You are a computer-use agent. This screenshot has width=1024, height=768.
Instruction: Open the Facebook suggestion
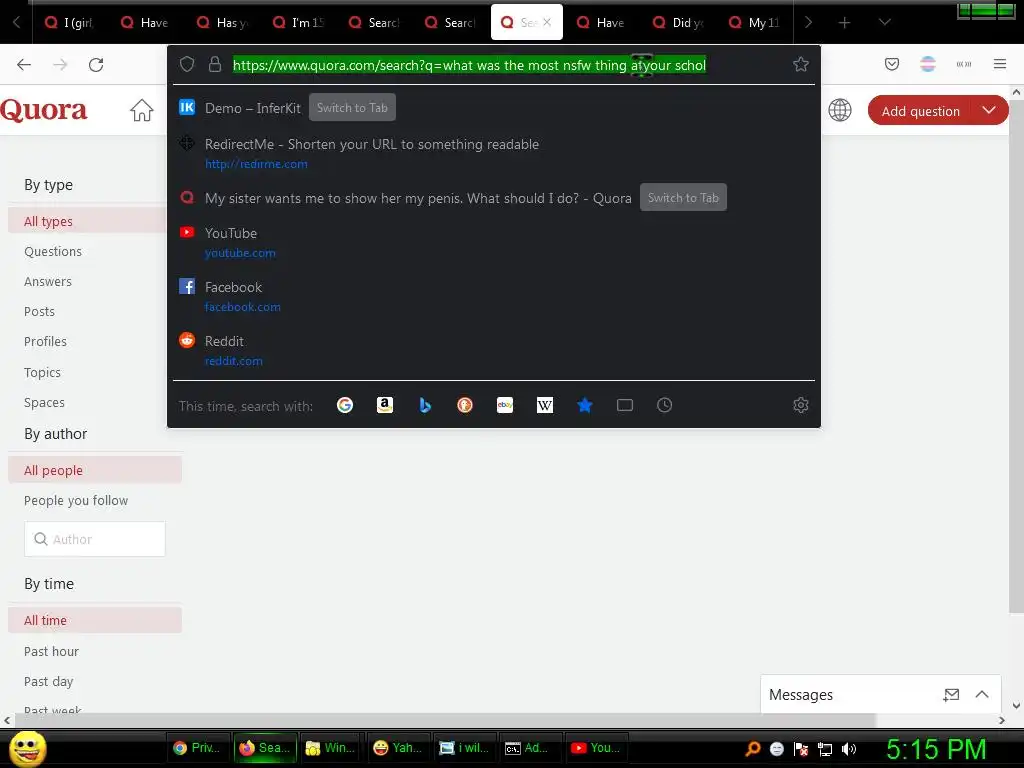coord(494,296)
